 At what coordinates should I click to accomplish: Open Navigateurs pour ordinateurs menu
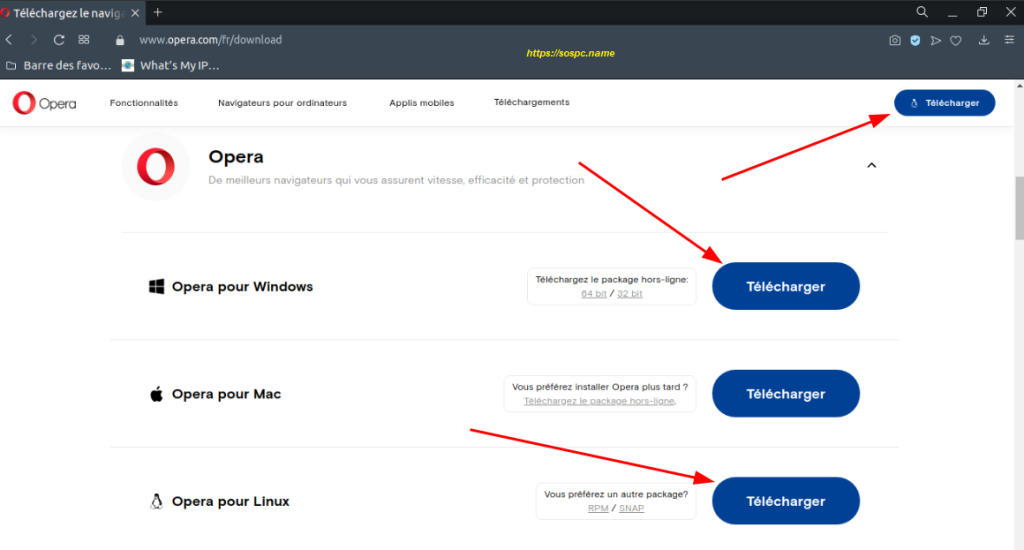[282, 103]
